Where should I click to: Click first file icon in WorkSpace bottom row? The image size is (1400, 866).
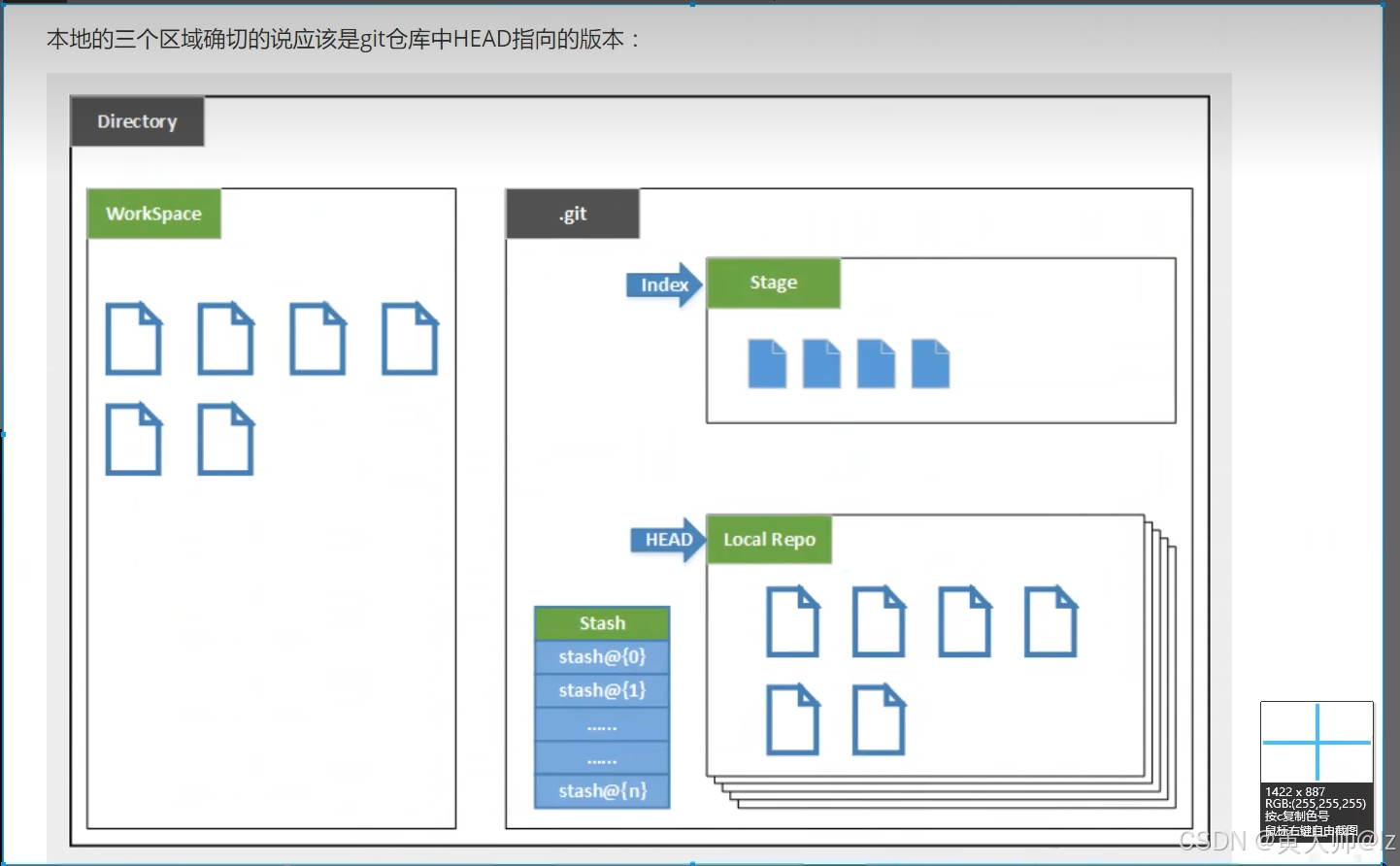coord(134,439)
